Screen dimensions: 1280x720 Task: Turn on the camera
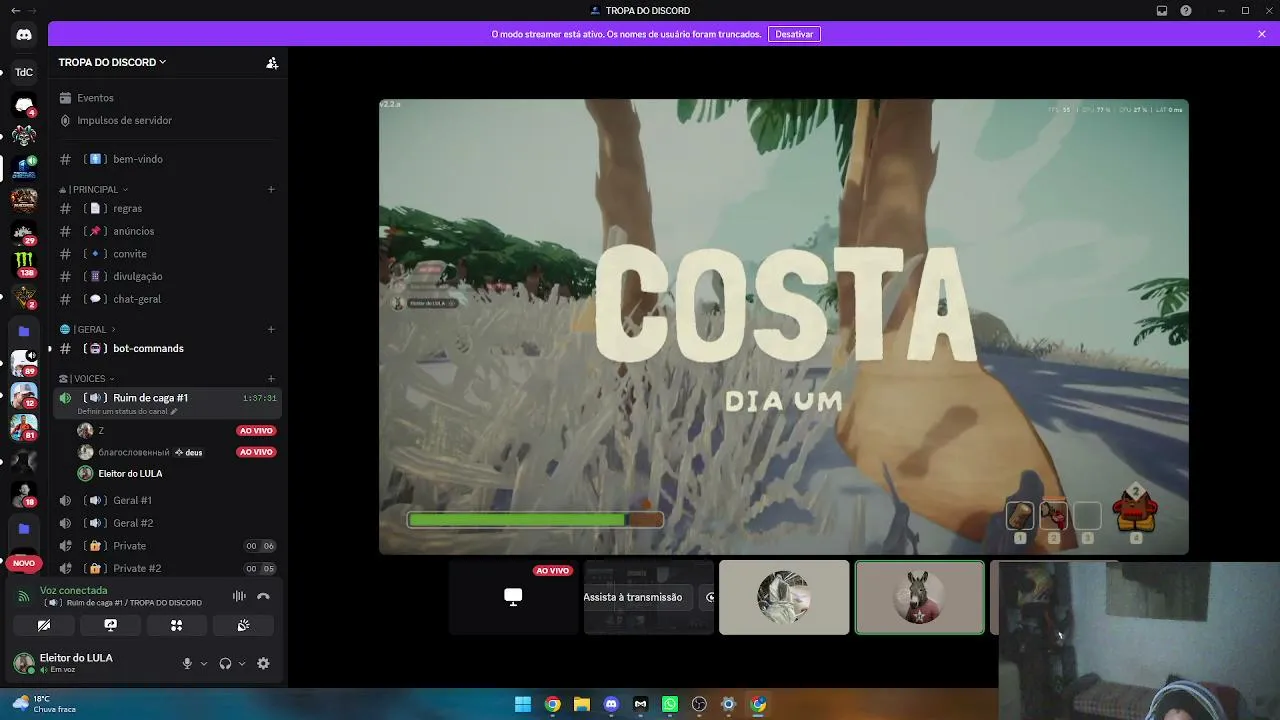44,625
